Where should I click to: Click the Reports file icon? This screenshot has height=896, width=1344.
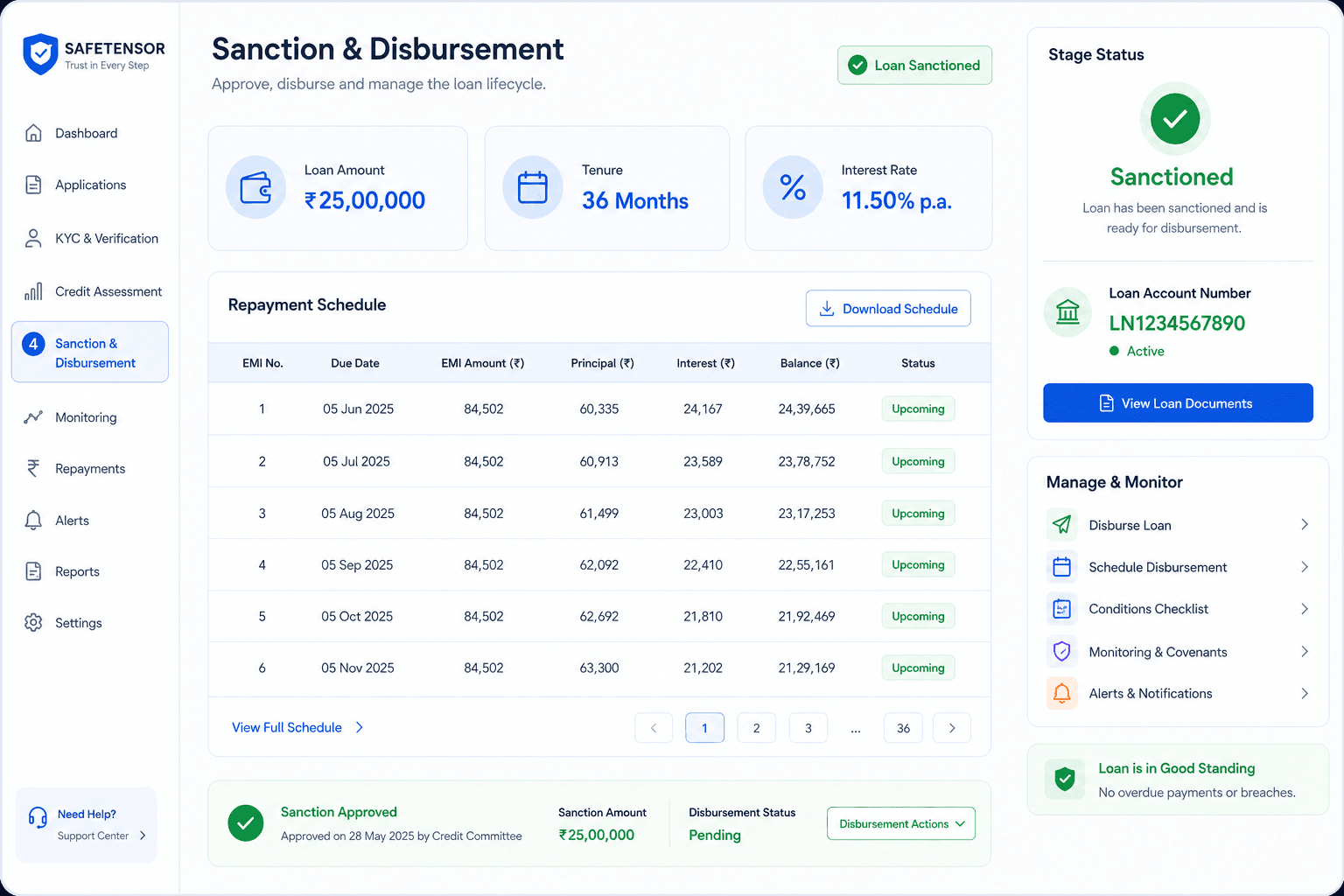coord(33,571)
